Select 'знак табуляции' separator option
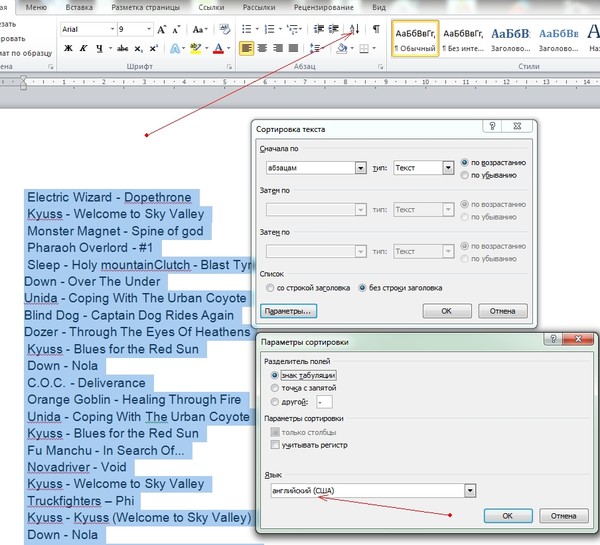The image size is (600, 545). click(274, 375)
